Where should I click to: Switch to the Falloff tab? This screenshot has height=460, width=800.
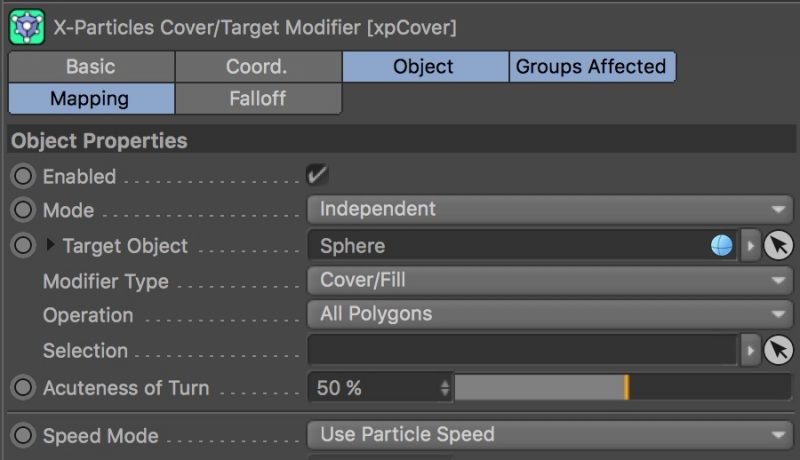258,98
